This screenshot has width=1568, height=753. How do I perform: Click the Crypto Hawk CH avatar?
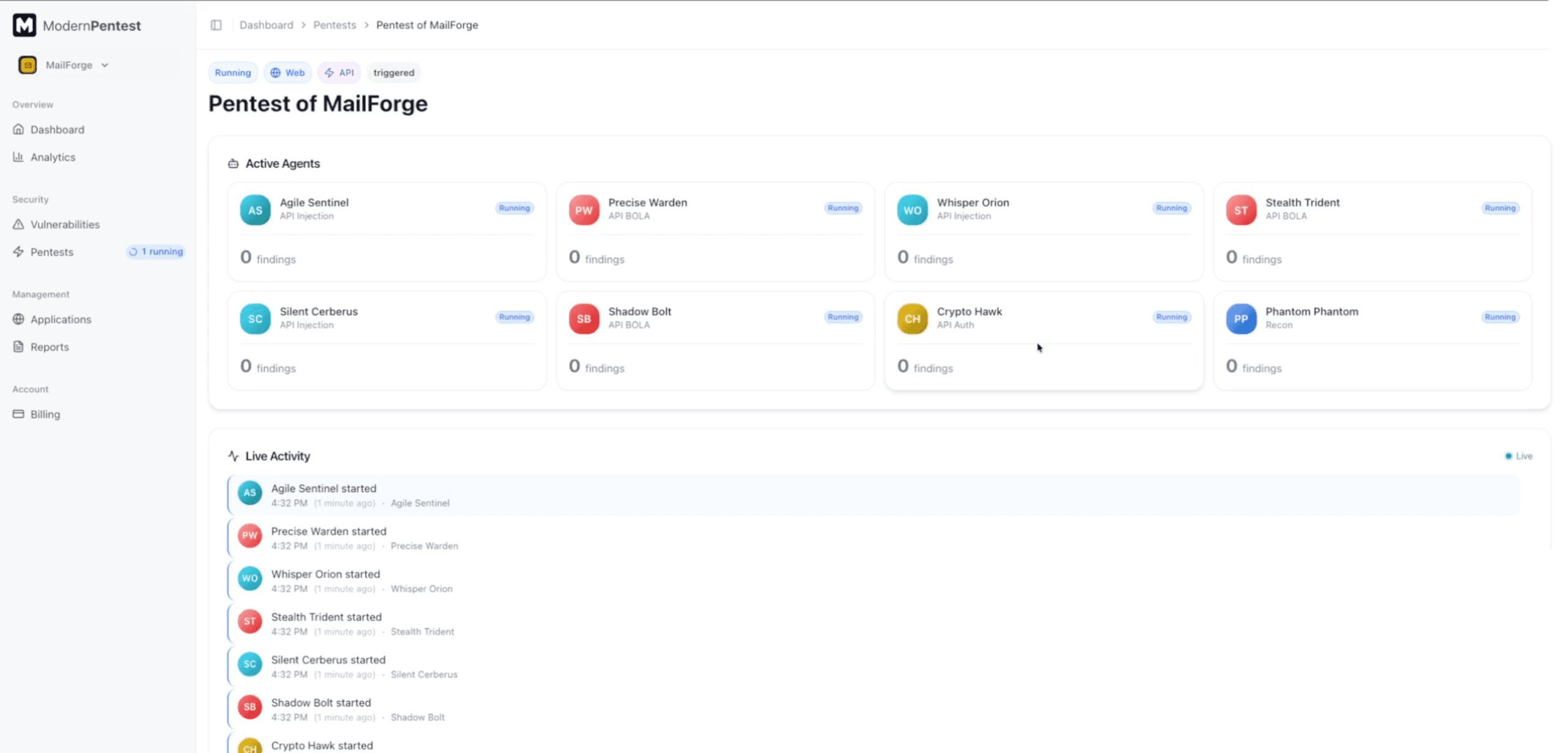point(912,319)
